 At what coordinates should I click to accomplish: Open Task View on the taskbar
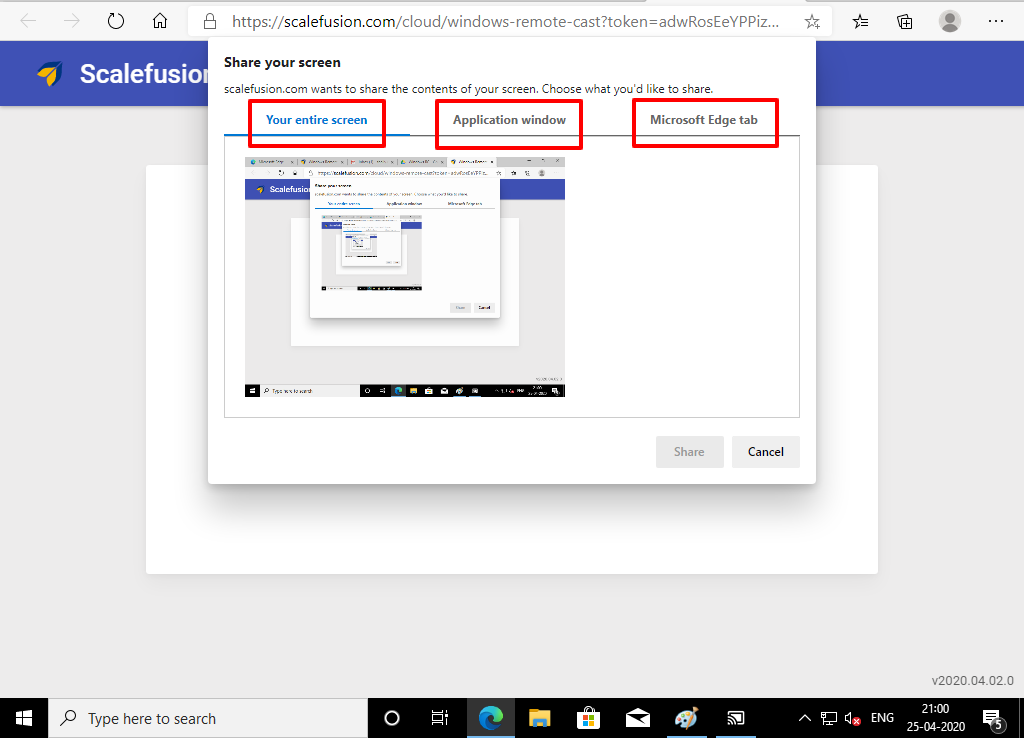[440, 718]
